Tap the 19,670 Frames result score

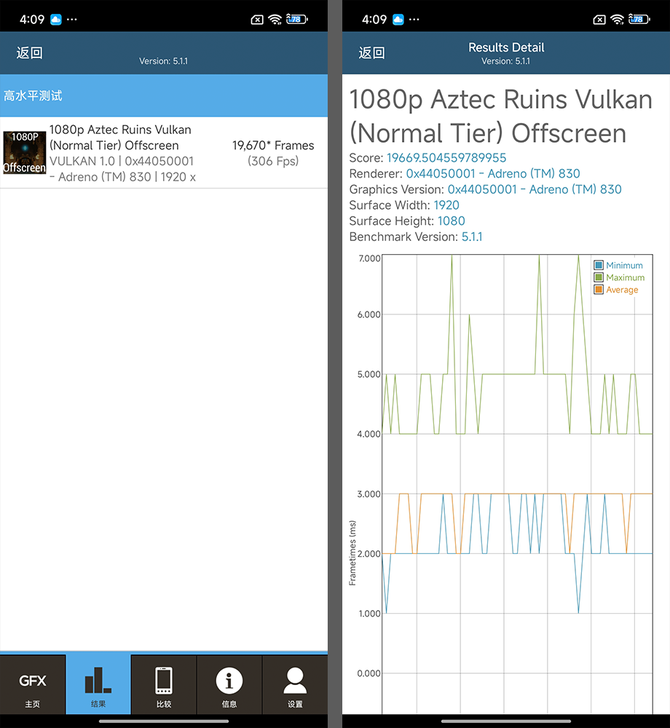coord(273,146)
